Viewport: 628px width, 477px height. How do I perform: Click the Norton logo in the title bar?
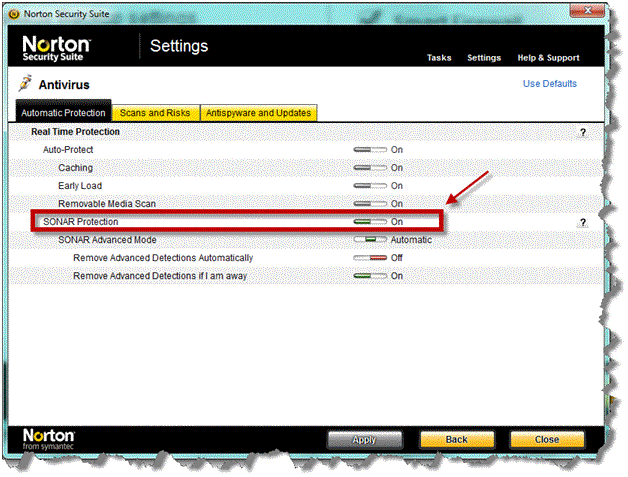(14, 14)
